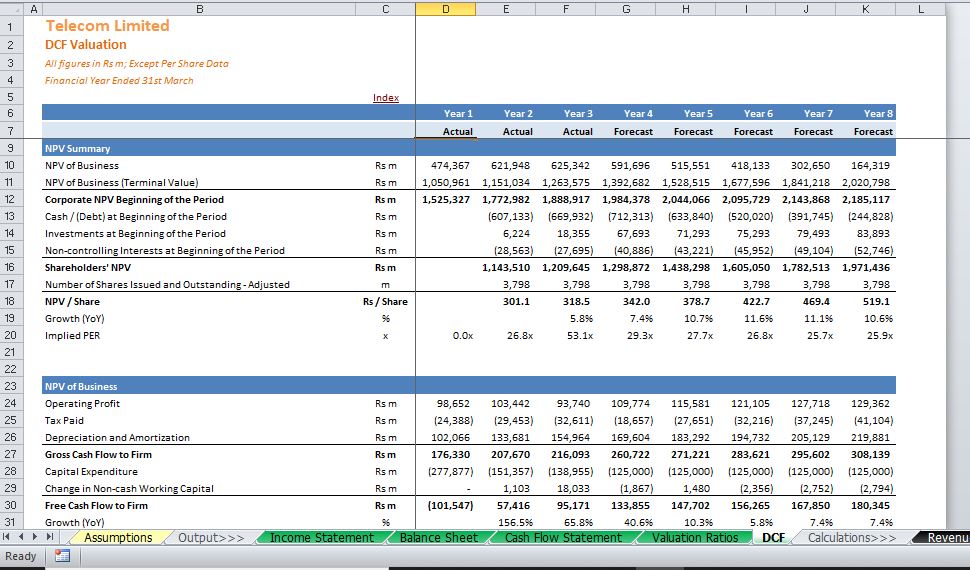Select the Year 1 Corporate NPV value 1,525,327
The image size is (970, 570).
(446, 199)
